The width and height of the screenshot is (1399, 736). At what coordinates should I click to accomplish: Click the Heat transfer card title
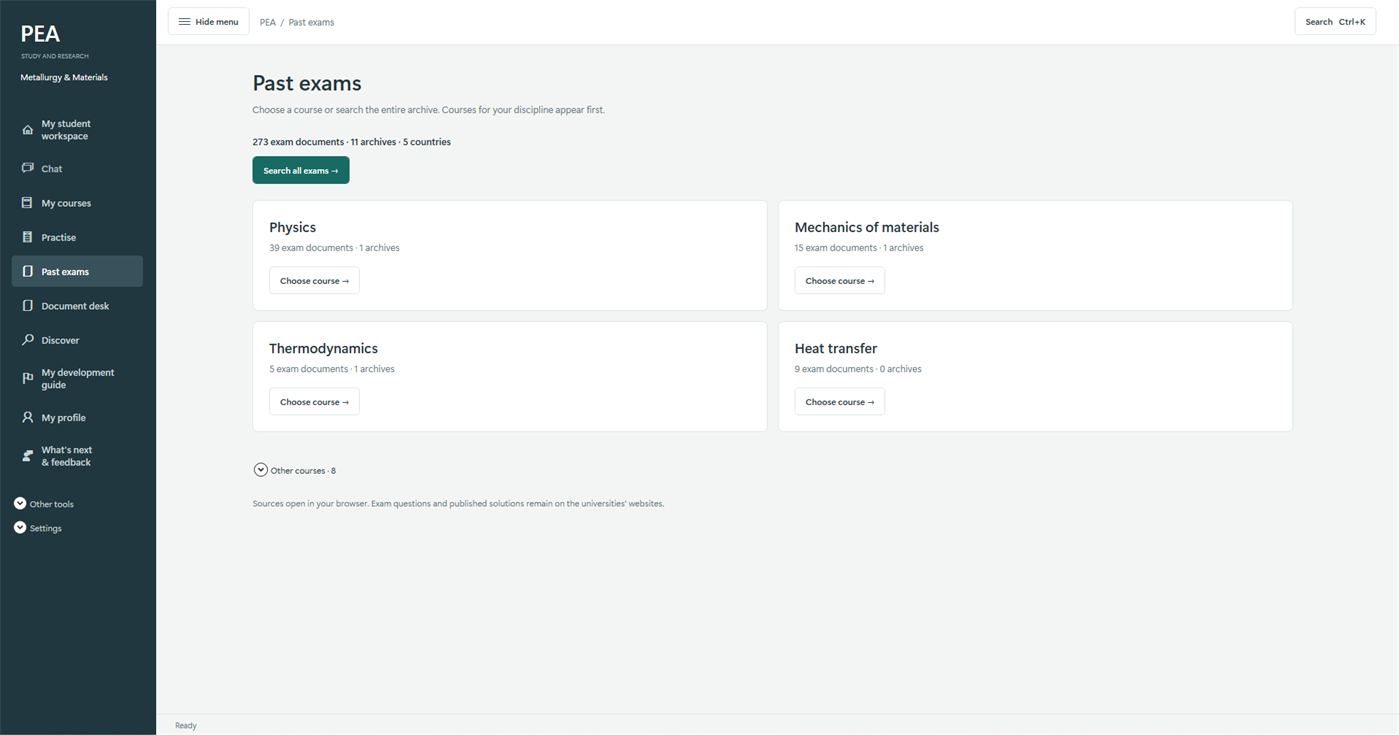click(x=836, y=348)
